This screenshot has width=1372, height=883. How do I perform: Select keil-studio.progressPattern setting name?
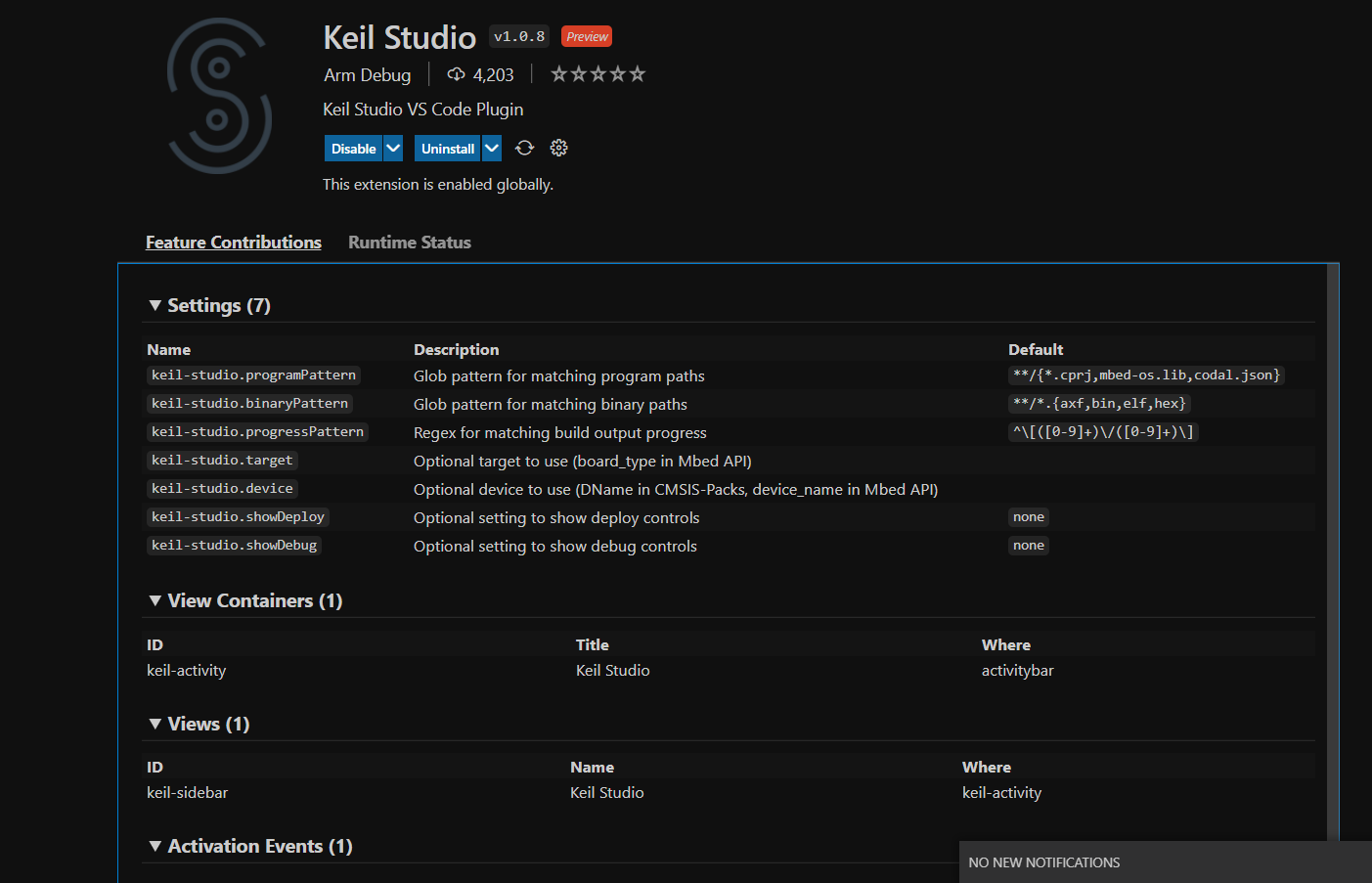pyautogui.click(x=257, y=432)
